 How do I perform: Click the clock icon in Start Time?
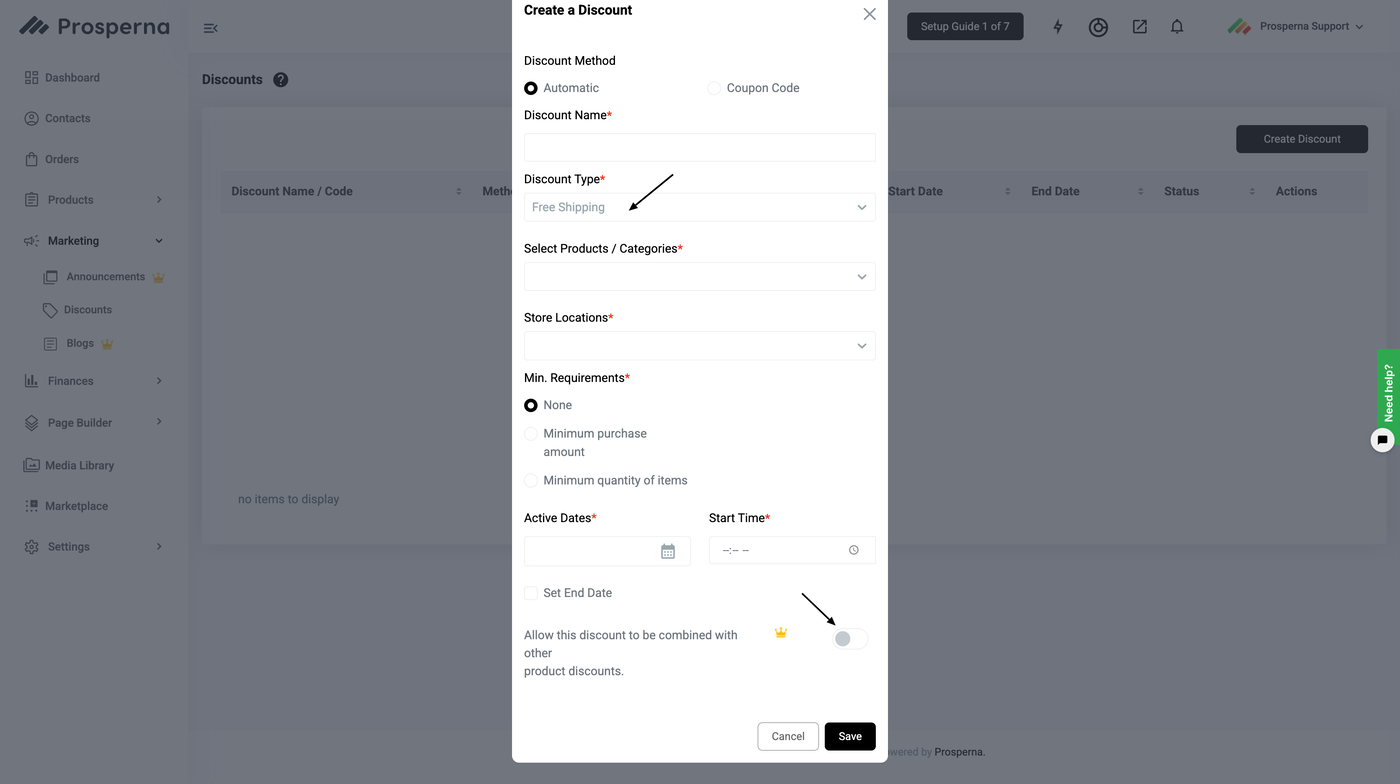[x=853, y=550]
